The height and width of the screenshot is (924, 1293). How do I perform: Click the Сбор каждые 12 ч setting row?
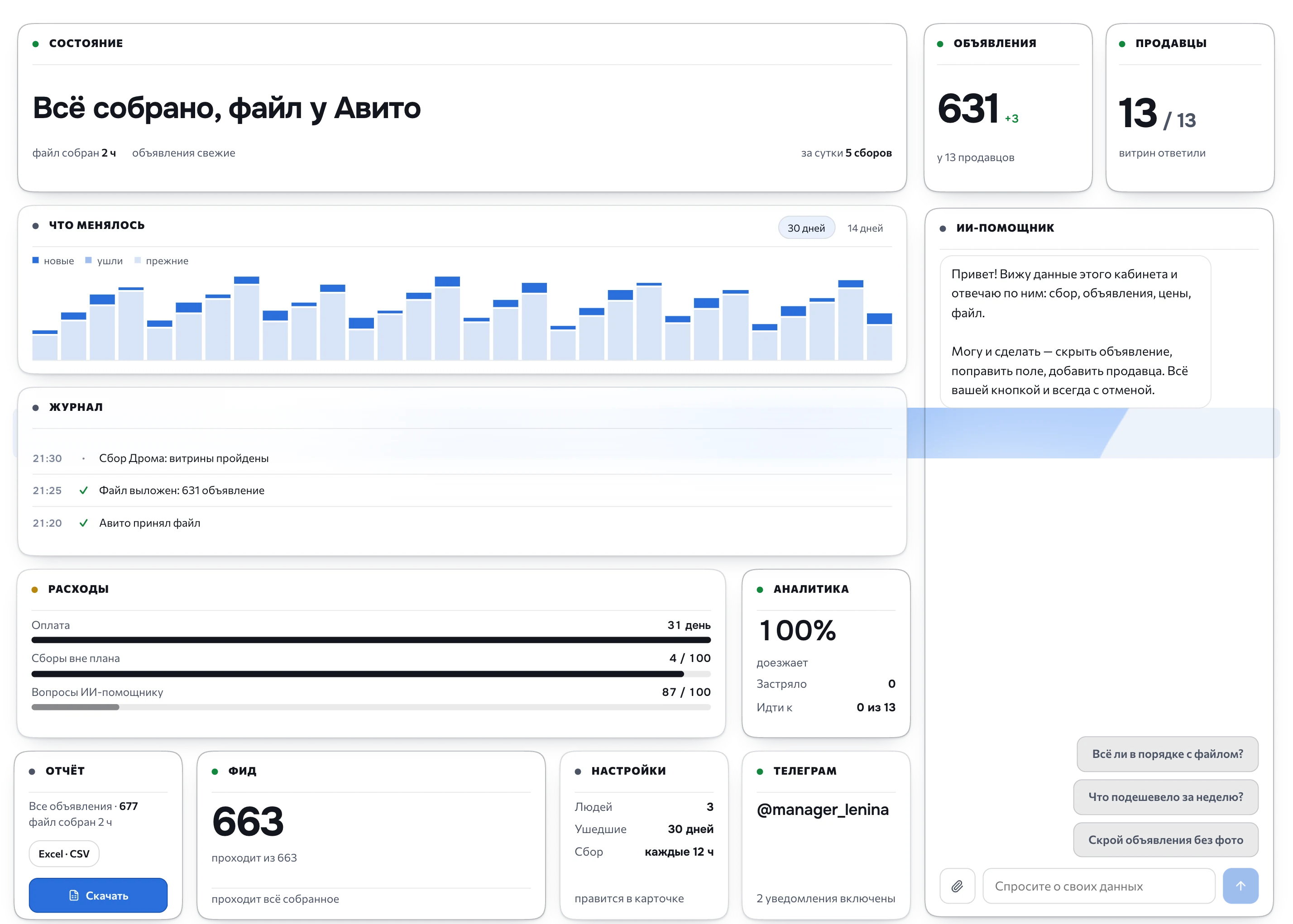(644, 851)
